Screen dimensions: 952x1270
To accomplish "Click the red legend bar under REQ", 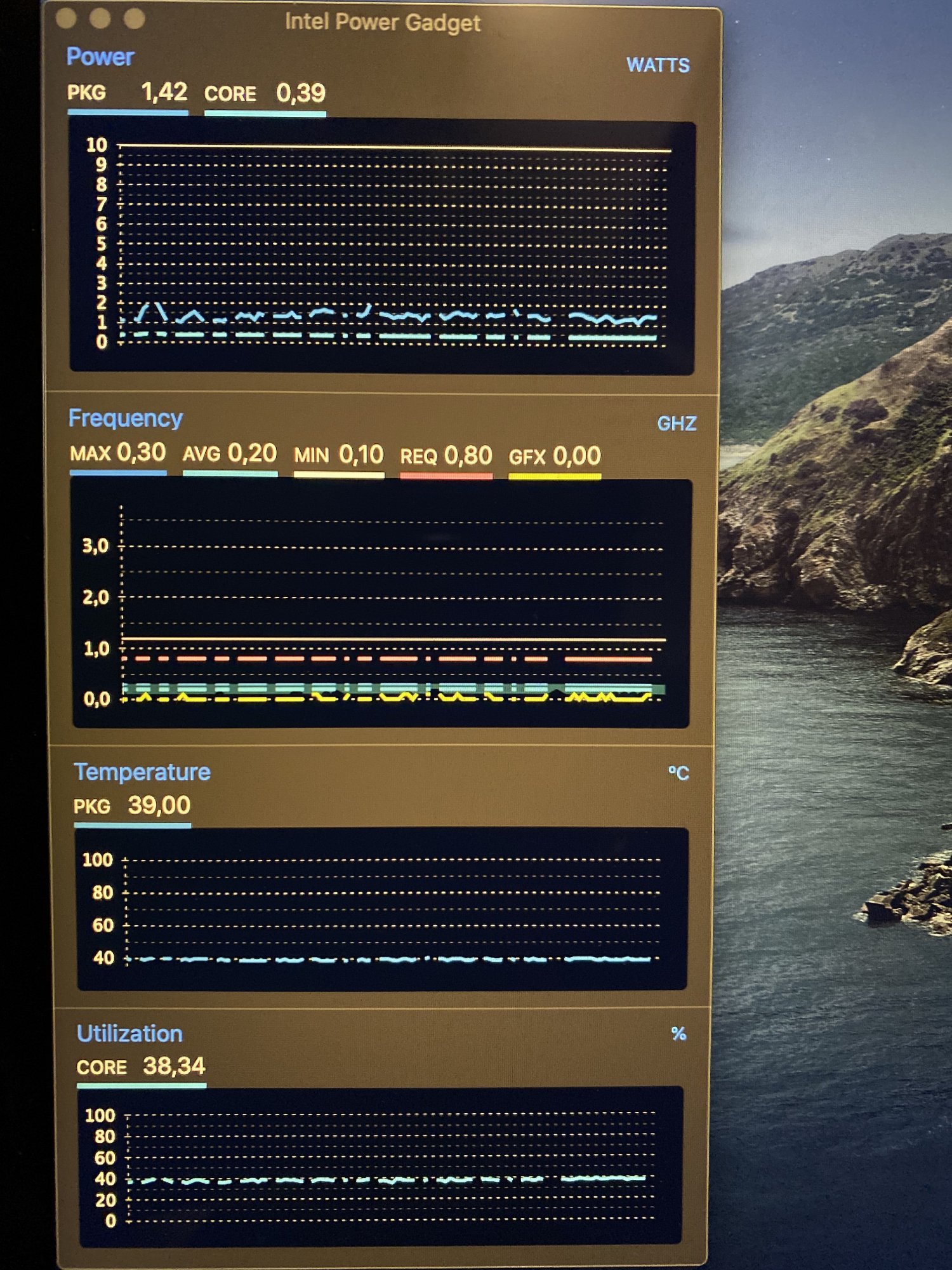I will [446, 476].
